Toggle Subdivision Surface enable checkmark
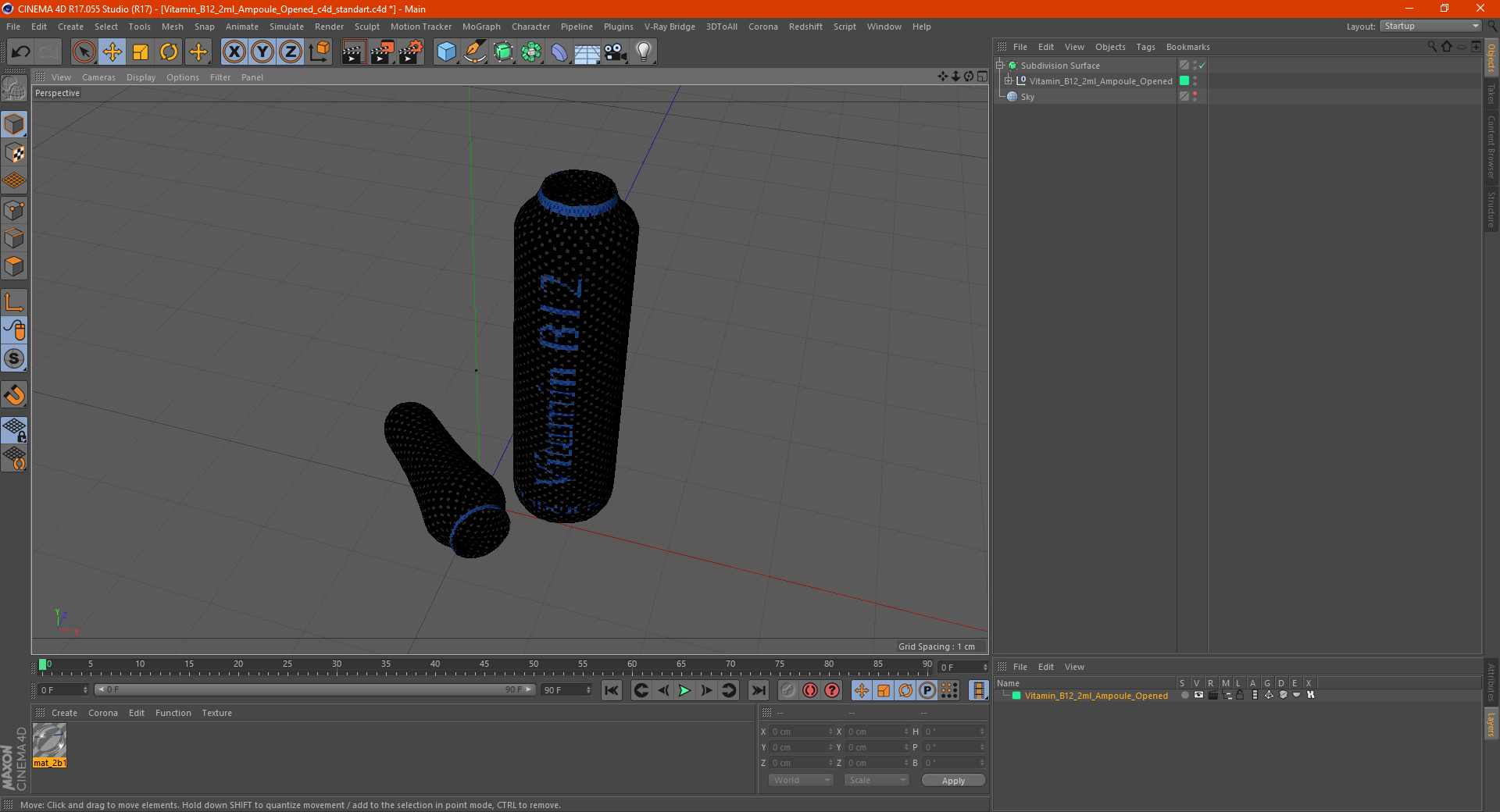The height and width of the screenshot is (812, 1500). coord(1202,66)
